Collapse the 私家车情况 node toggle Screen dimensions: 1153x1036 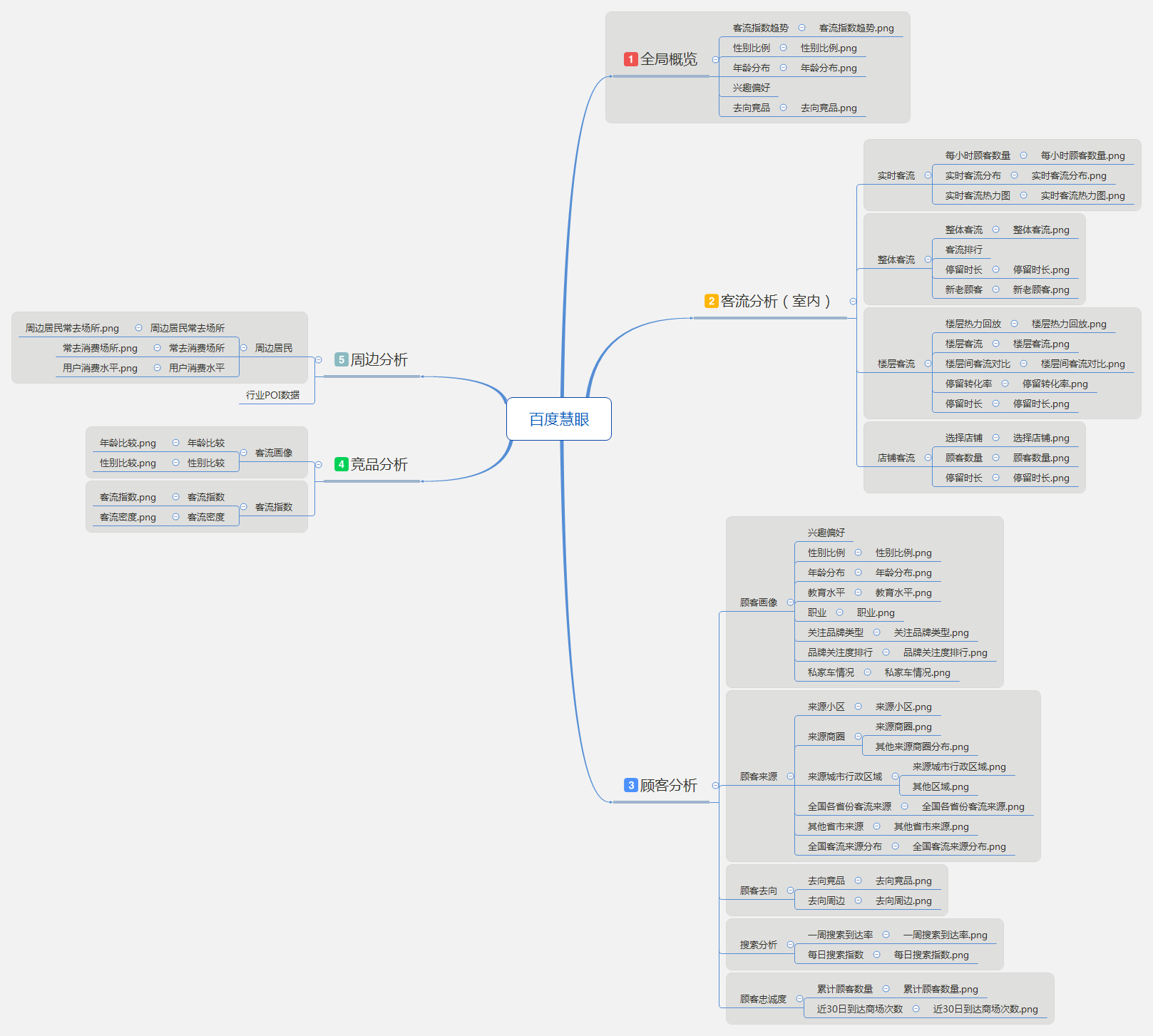[867, 672]
